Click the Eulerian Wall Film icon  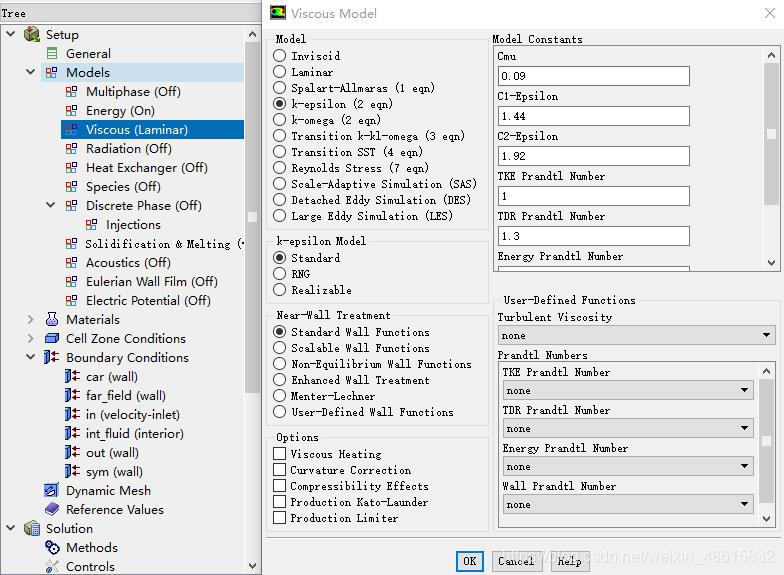tap(72, 282)
